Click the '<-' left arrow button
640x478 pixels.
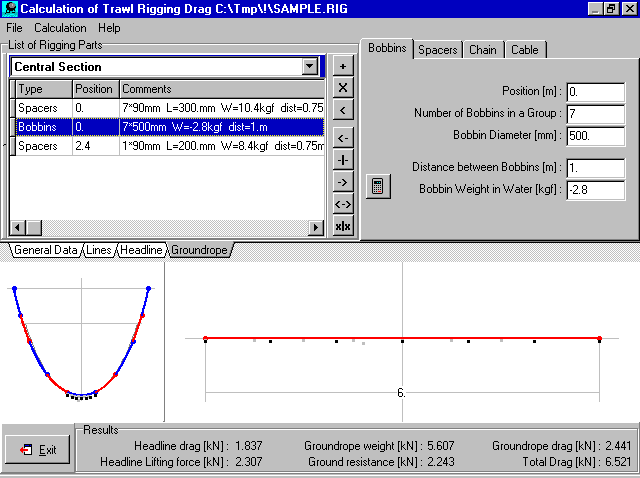coord(343,138)
